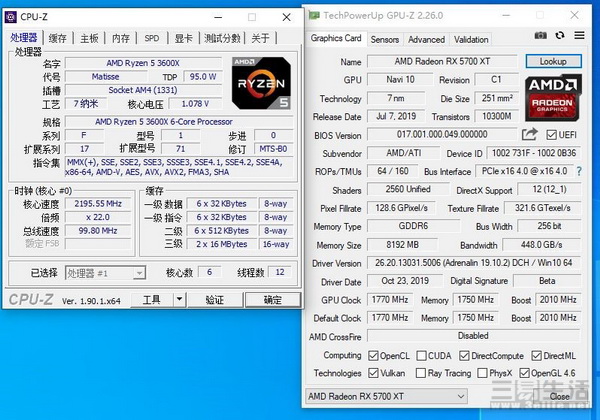This screenshot has height=420, width=600.
Task: Close the CPU-Z window
Action: (287, 17)
